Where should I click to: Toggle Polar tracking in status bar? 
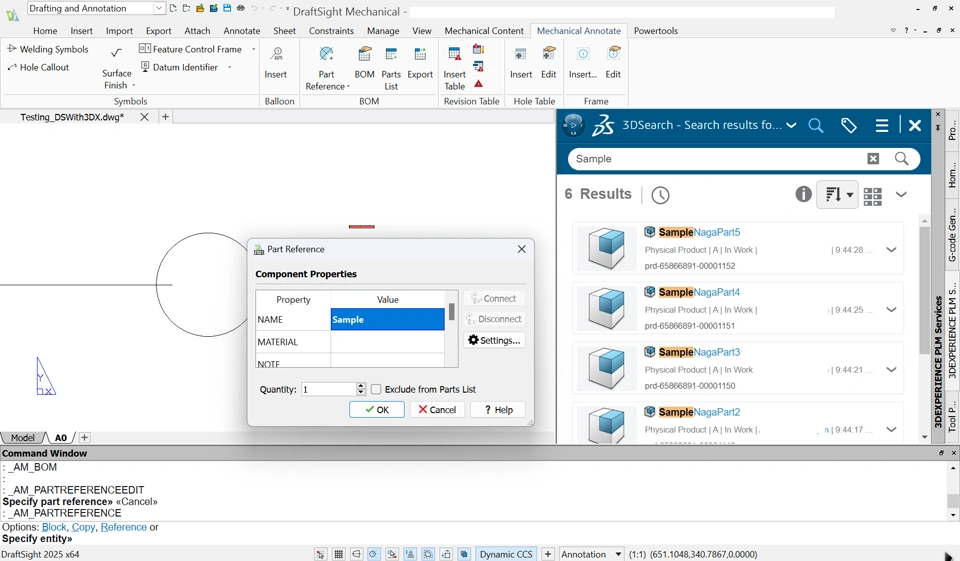click(374, 554)
